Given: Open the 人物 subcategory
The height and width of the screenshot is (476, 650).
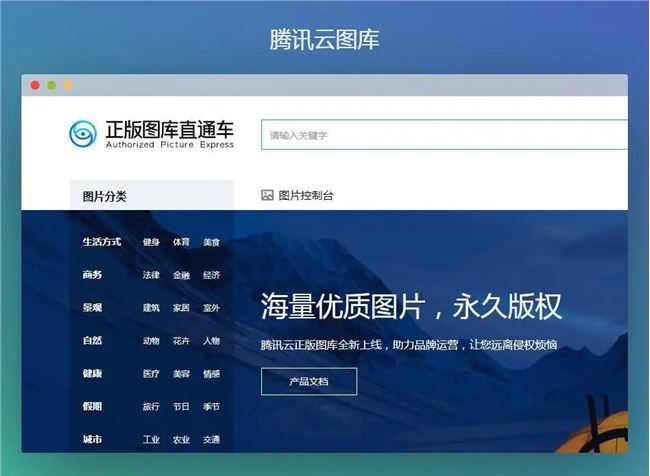Looking at the screenshot, I should pyautogui.click(x=211, y=341).
